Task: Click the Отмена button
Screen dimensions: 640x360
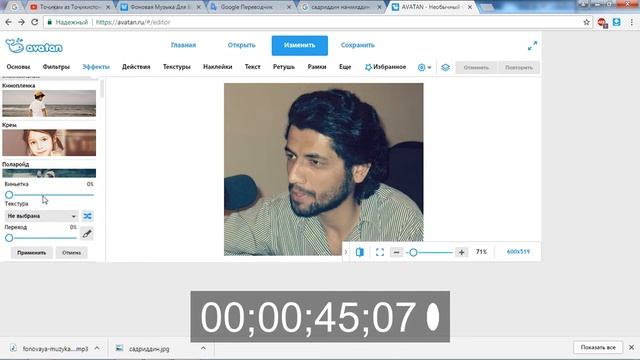Action: 71,253
